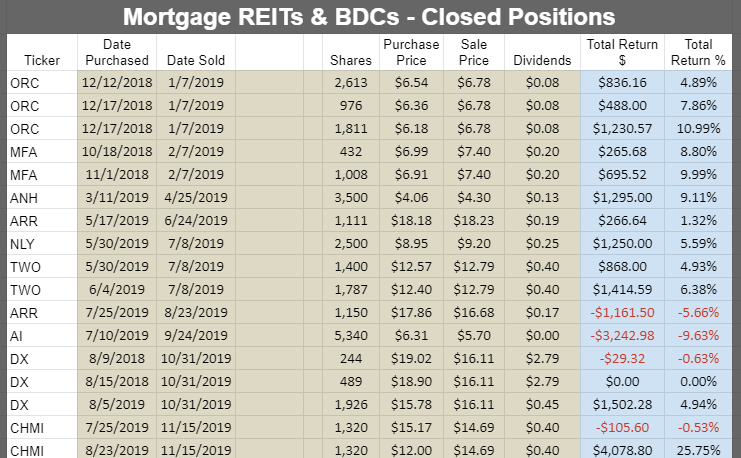Click the -$3,242.98 total return cell

[x=622, y=336]
